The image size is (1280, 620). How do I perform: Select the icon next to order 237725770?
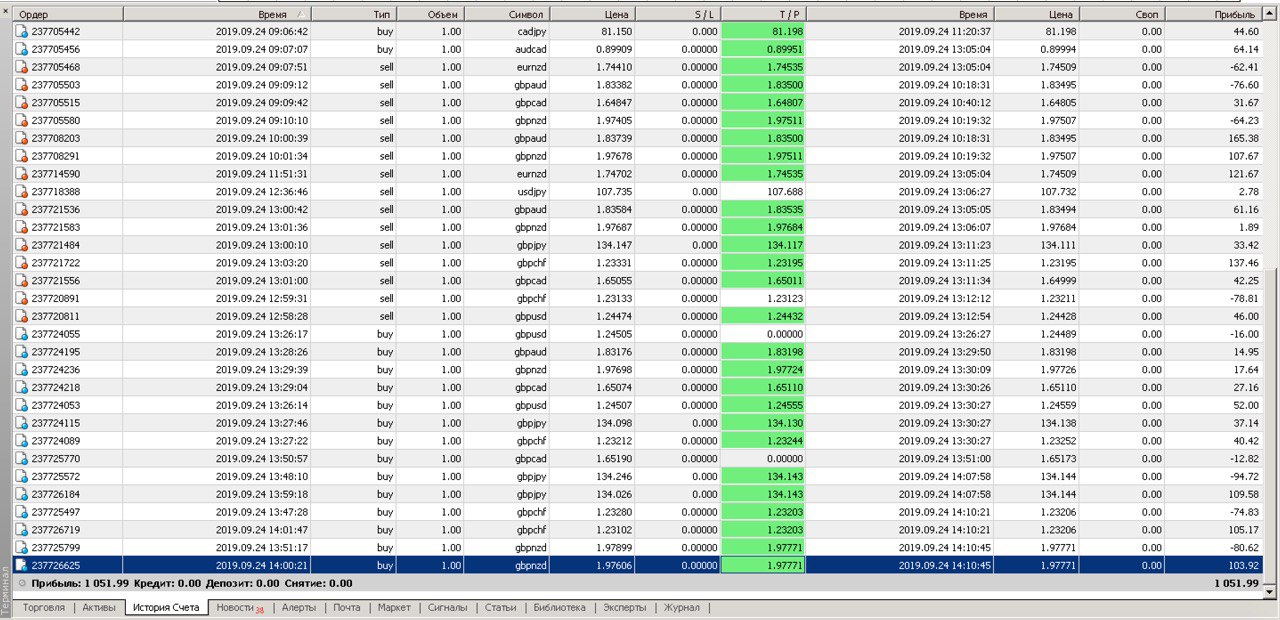pyautogui.click(x=21, y=459)
